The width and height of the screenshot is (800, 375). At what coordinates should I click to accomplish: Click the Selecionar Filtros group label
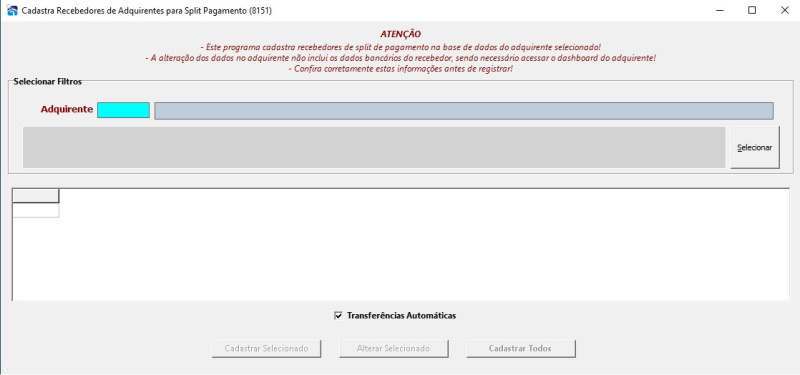coord(47,82)
